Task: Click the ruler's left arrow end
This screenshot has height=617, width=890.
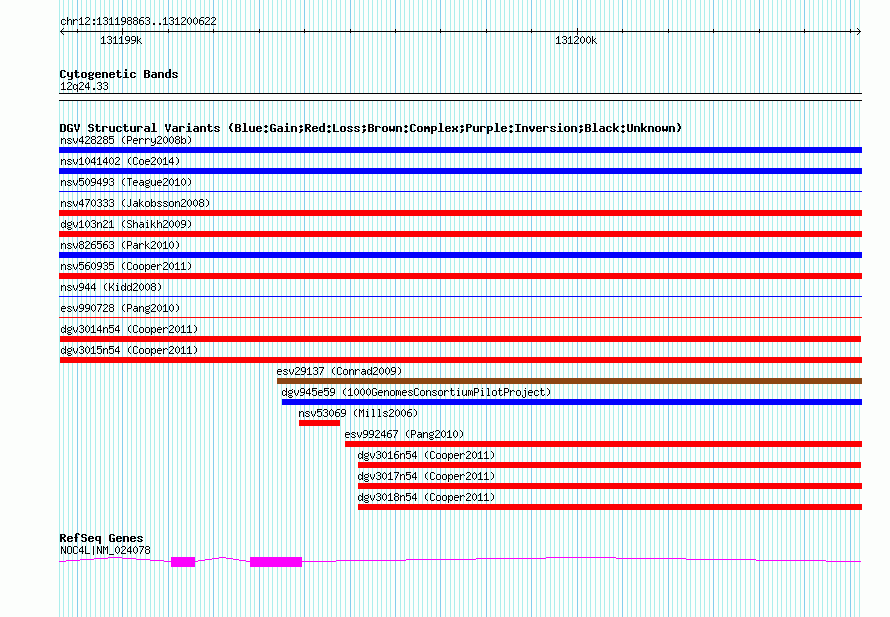Action: coord(62,32)
